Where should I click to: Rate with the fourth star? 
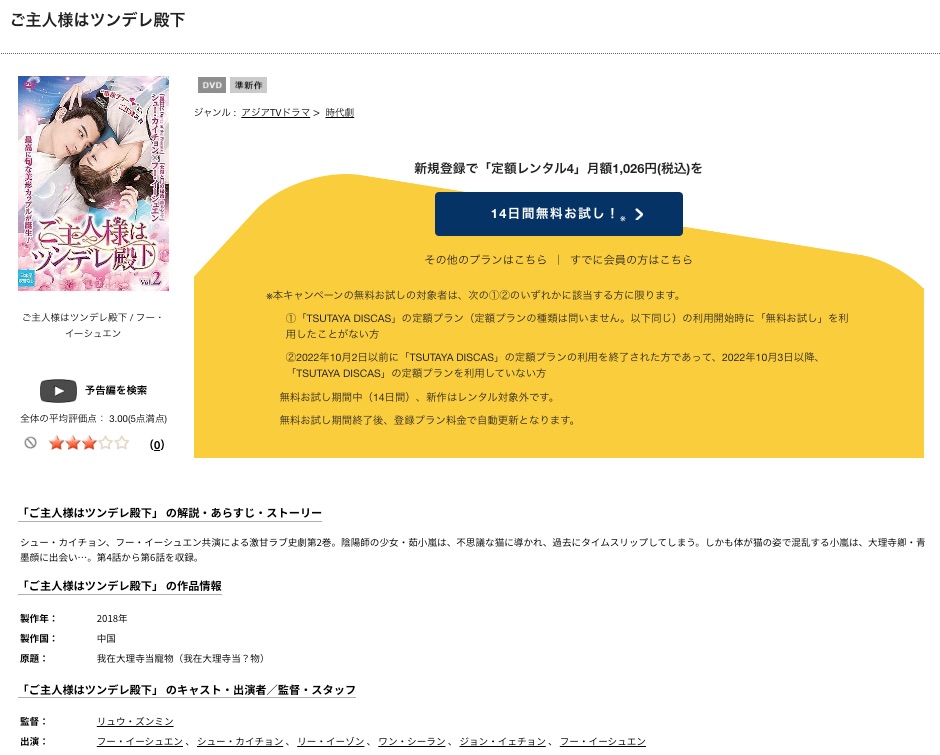(x=106, y=443)
